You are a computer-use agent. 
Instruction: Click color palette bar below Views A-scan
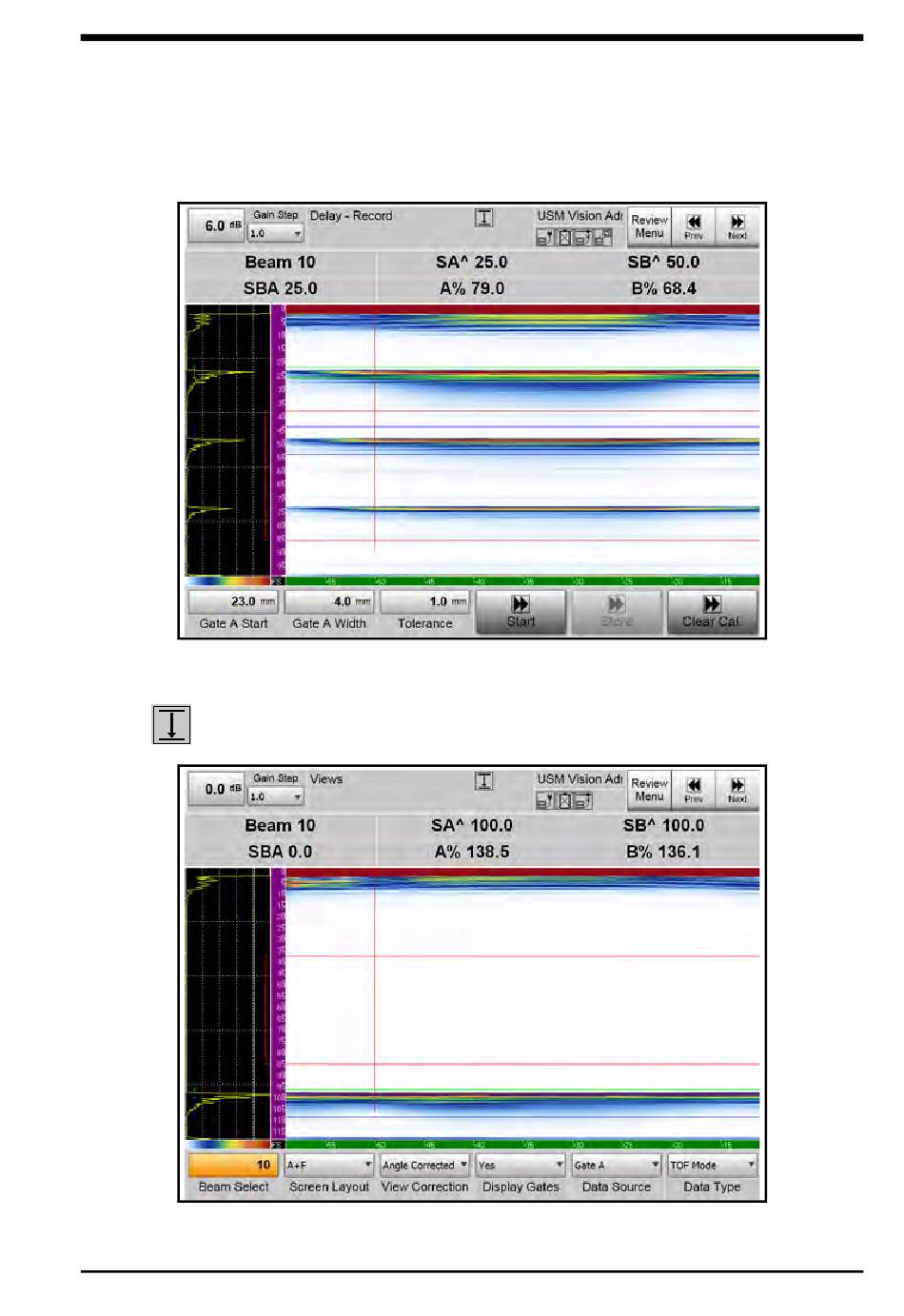[228, 1145]
